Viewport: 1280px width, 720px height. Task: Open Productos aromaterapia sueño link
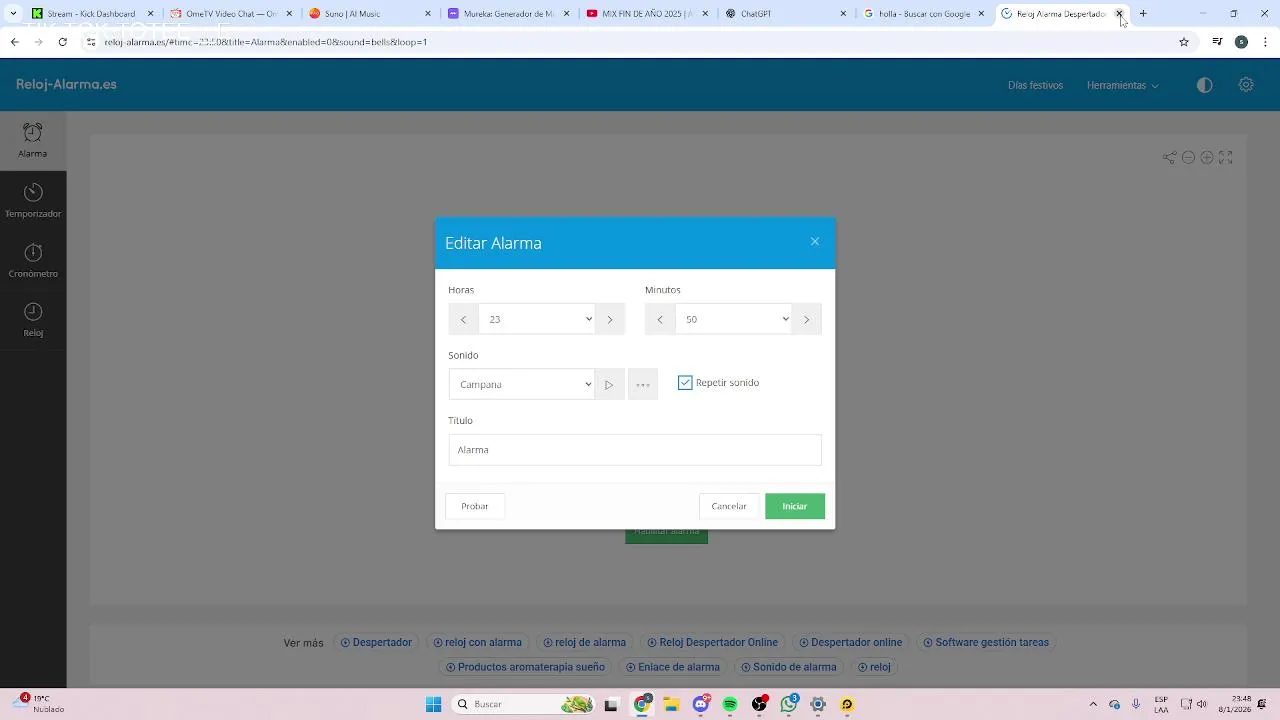point(525,667)
